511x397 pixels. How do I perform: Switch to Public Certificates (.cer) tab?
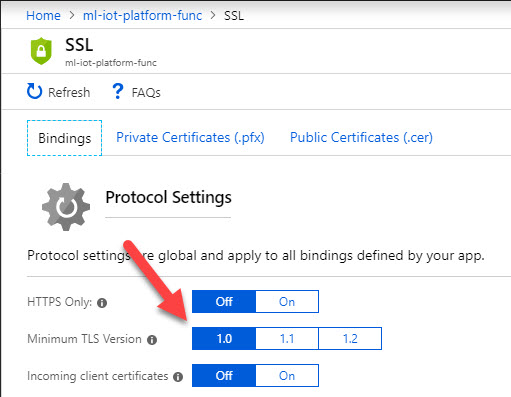click(361, 138)
